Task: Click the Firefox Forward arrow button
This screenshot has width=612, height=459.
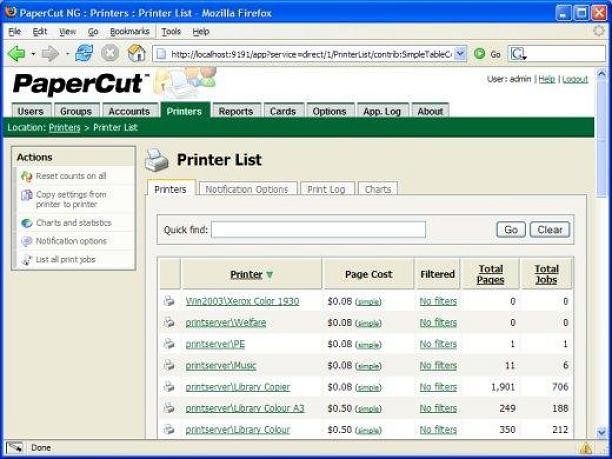Action: point(50,53)
